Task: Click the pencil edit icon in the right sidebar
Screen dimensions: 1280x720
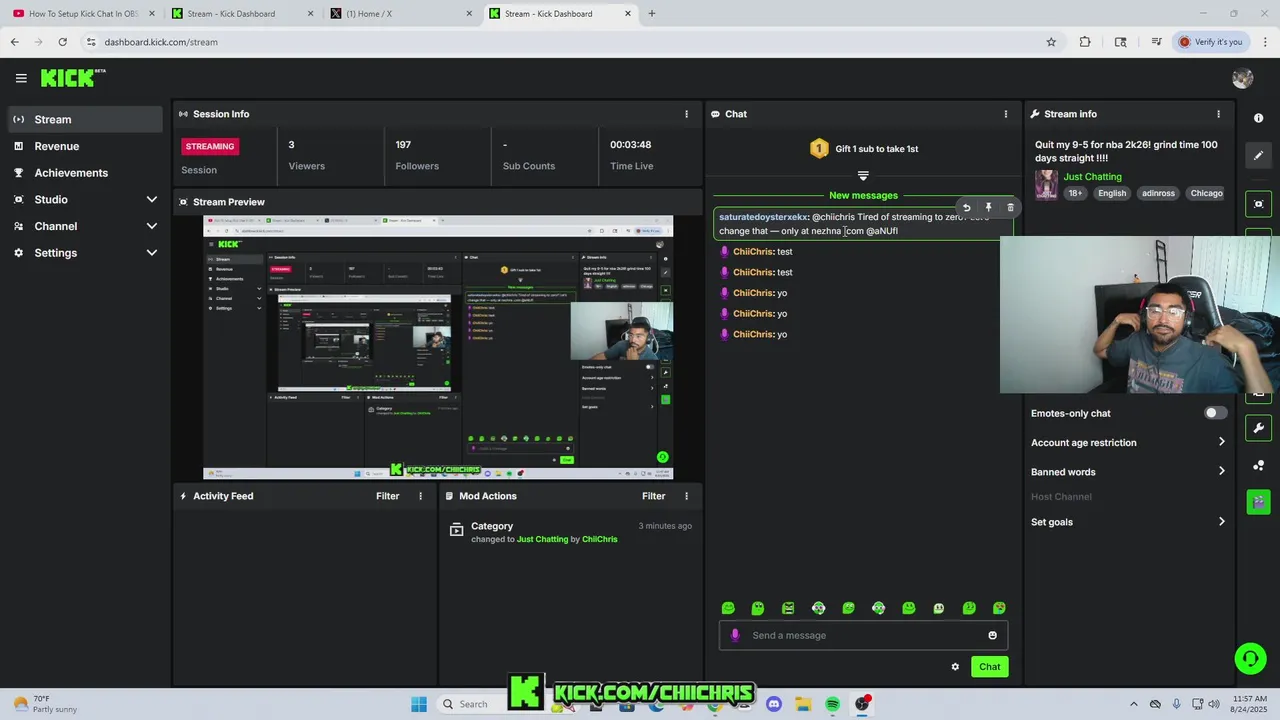Action: (1258, 156)
